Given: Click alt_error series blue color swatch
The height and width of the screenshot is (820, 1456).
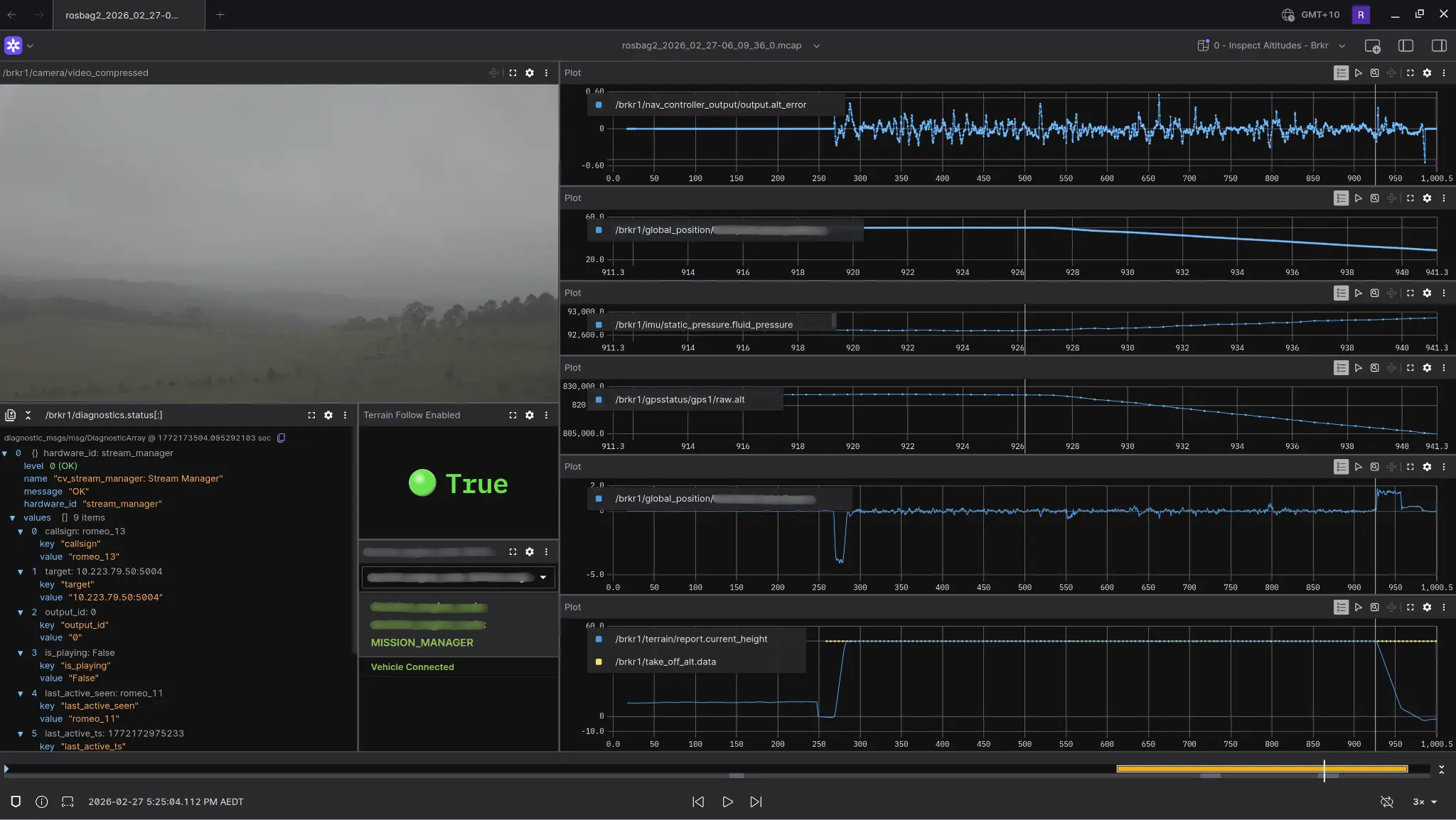Looking at the screenshot, I should (x=599, y=104).
